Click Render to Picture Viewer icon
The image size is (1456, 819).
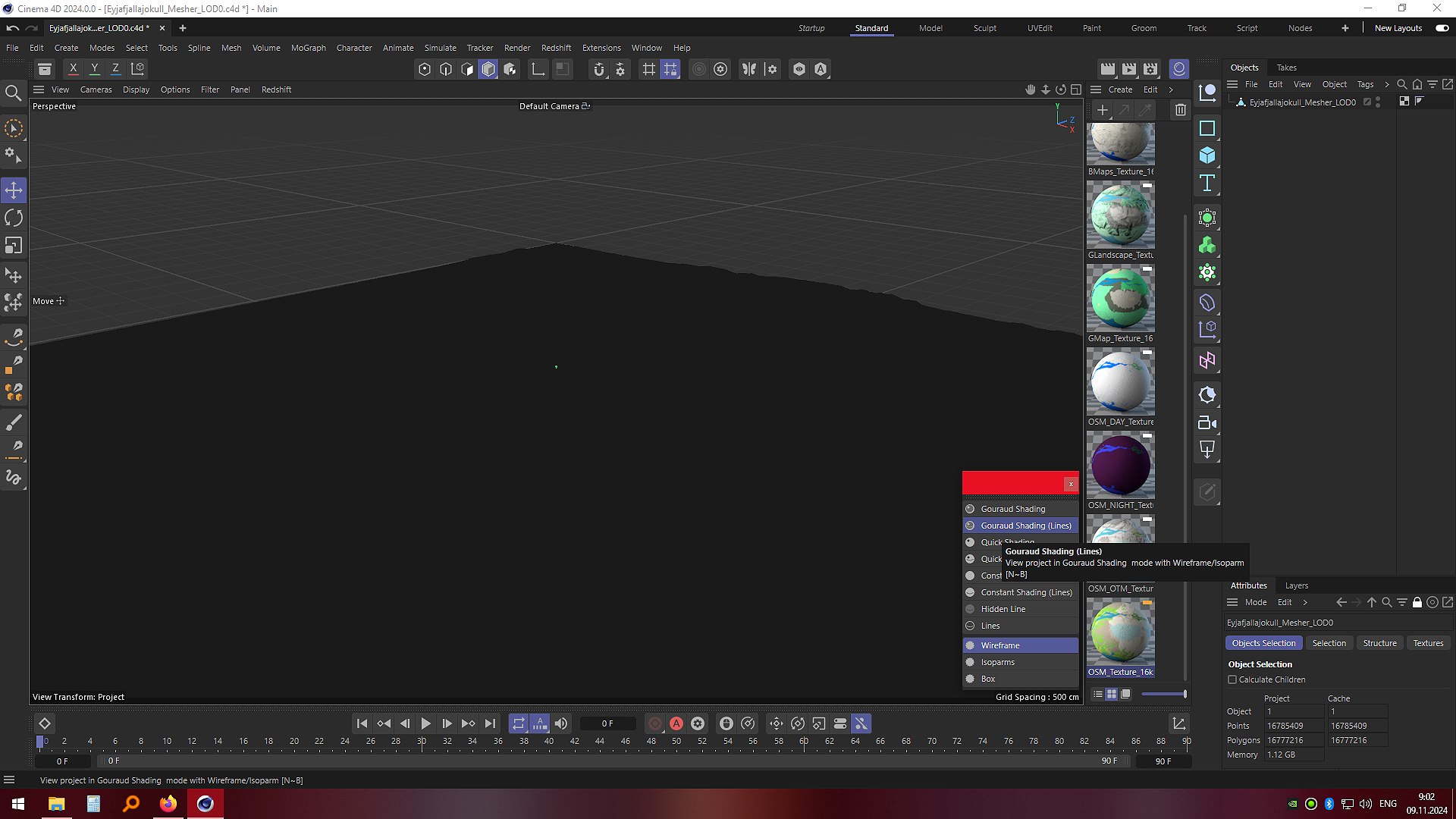pos(1129,69)
